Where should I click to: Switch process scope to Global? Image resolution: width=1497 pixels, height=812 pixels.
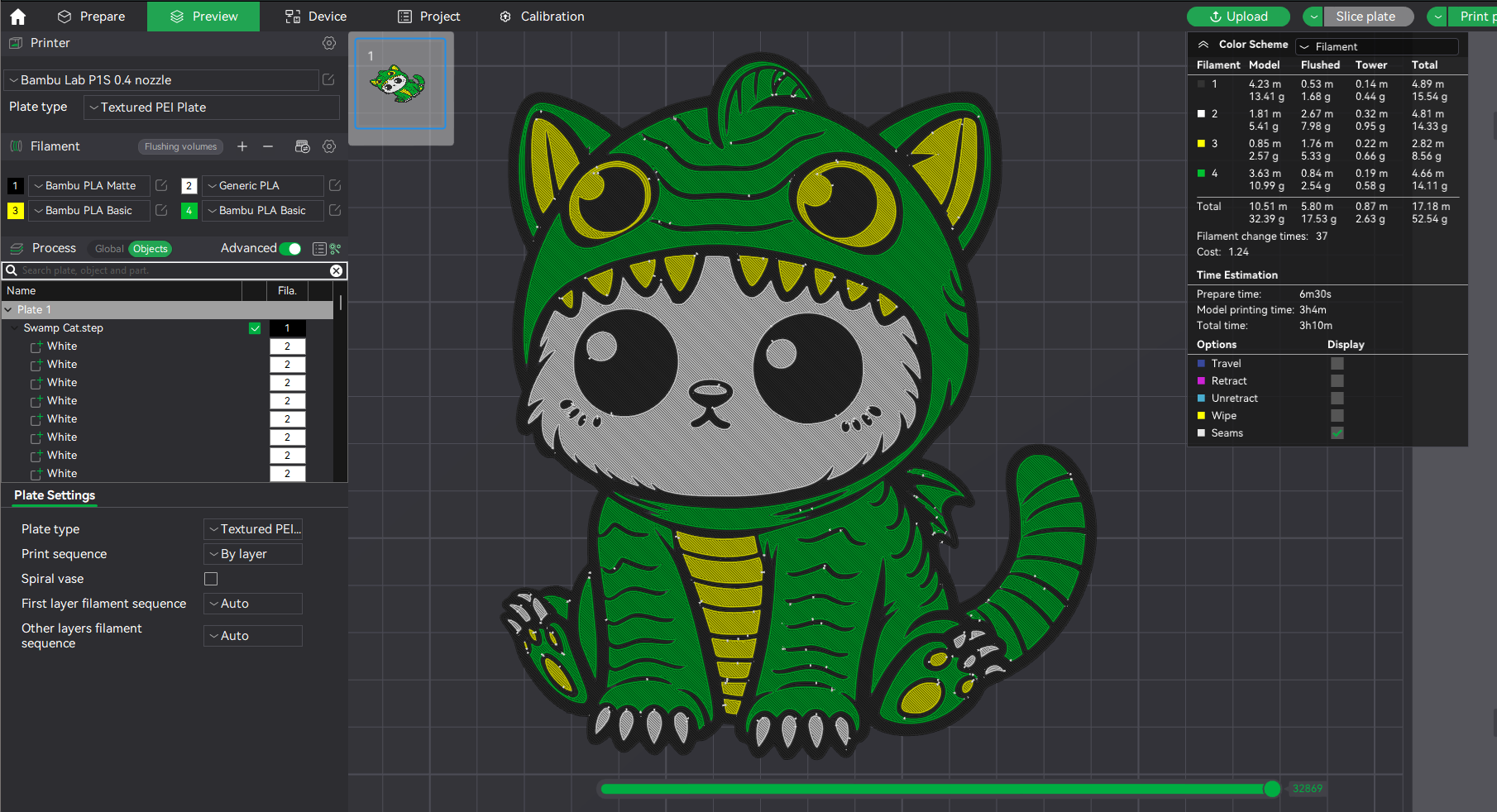pyautogui.click(x=109, y=249)
